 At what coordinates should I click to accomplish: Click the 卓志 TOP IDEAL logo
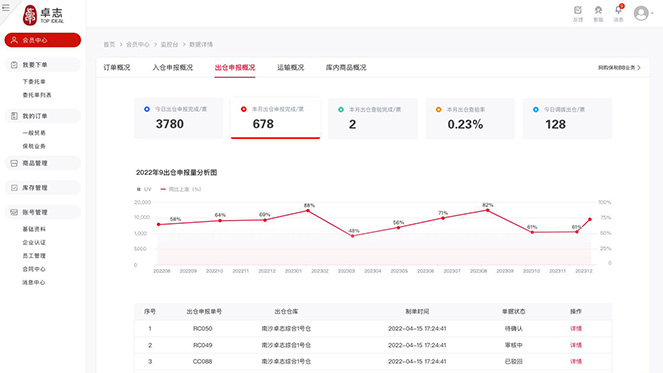coord(43,15)
